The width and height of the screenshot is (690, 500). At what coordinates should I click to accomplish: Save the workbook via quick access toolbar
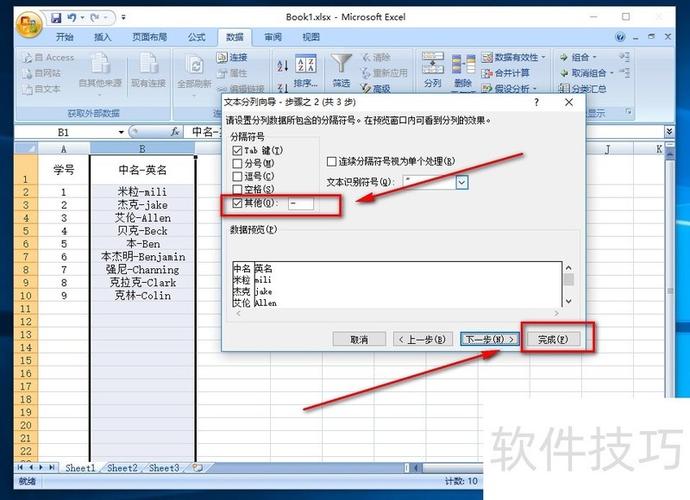click(x=56, y=18)
